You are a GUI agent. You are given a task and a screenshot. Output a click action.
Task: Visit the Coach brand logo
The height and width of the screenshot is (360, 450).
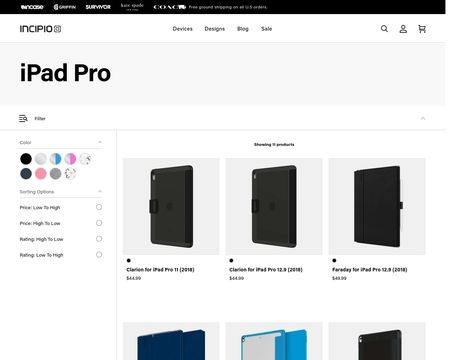[169, 7]
